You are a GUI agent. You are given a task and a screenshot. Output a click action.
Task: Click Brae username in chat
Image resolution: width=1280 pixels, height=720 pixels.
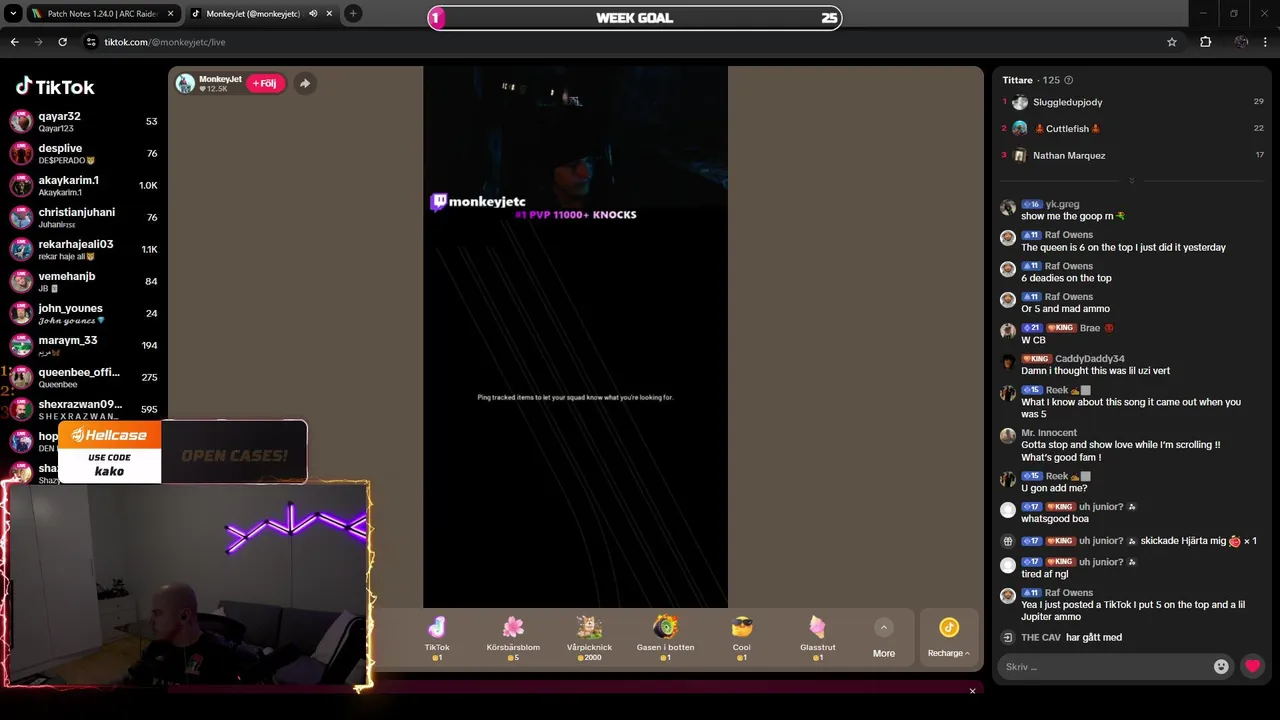tap(1089, 328)
